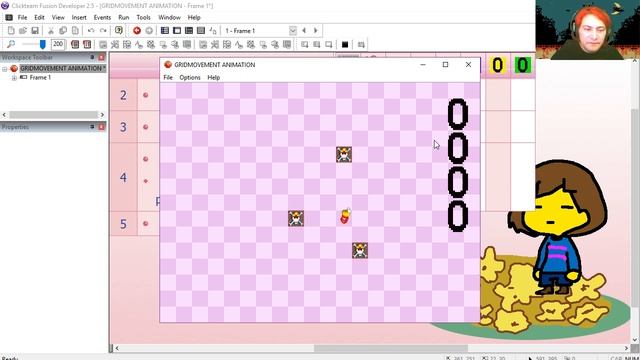The height and width of the screenshot is (360, 640).
Task: Redo the last undone action
Action: (103, 31)
